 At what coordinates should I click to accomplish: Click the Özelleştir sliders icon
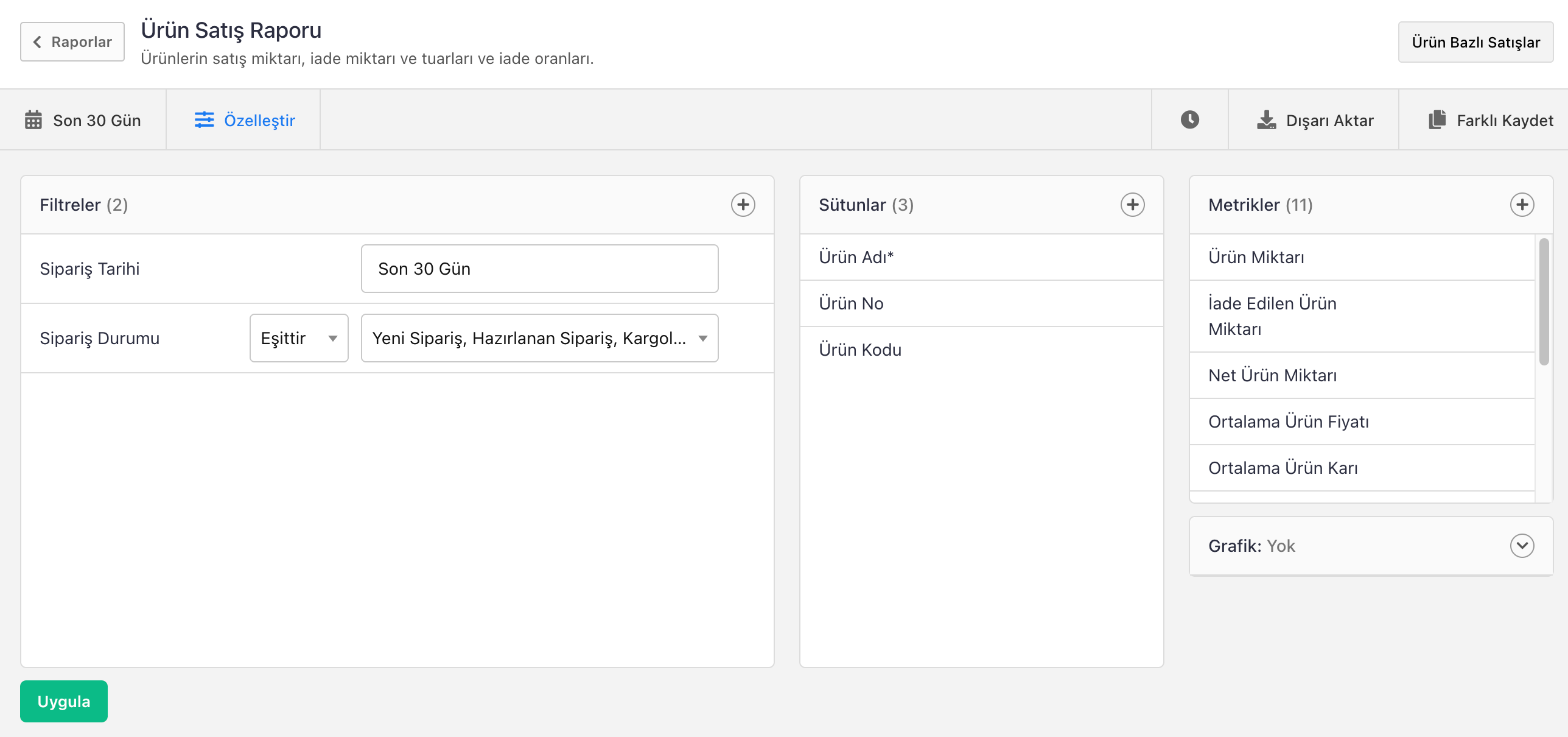click(x=204, y=120)
